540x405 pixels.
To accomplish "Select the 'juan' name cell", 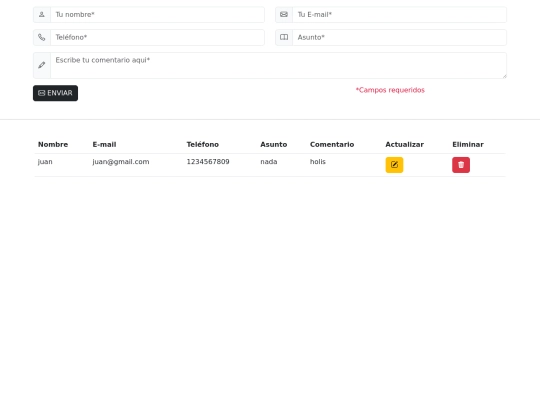I will 45,162.
